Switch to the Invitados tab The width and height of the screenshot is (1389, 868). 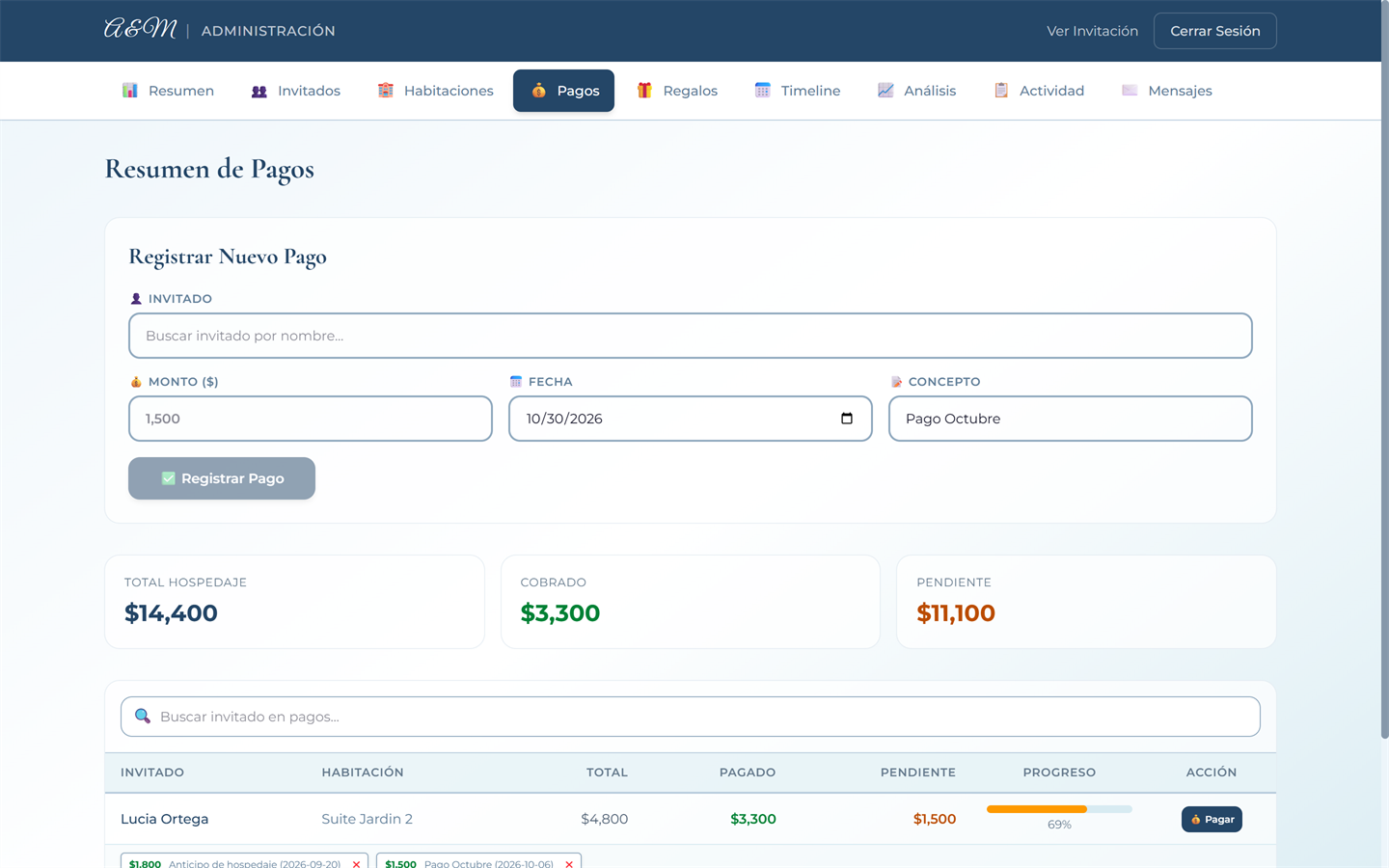pos(295,91)
